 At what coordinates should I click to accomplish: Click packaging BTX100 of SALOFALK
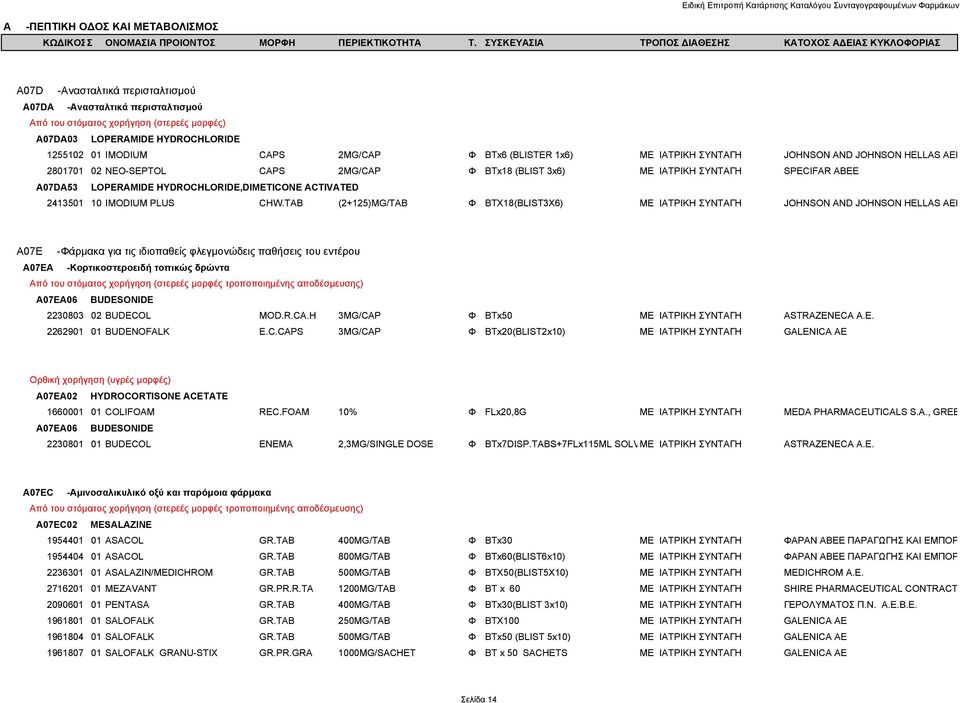502,620
